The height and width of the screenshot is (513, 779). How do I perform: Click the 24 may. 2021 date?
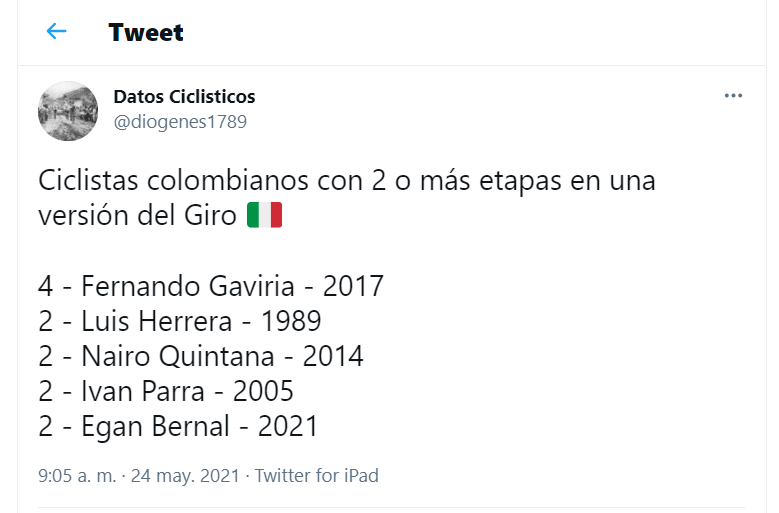pyautogui.click(x=185, y=475)
